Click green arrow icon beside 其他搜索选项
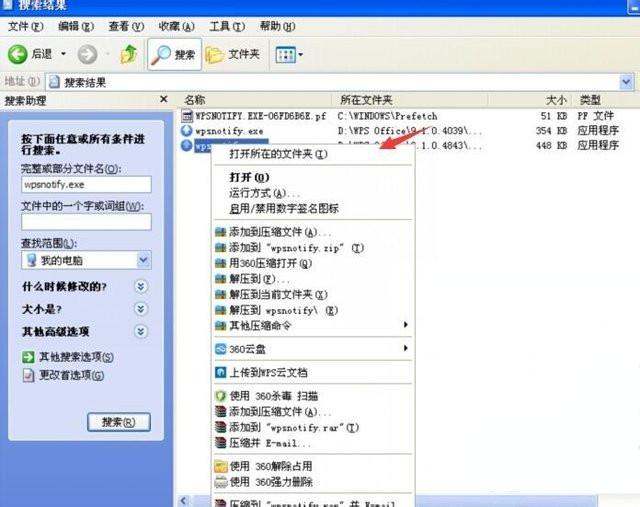Viewport: 640px width, 507px height. pos(28,357)
